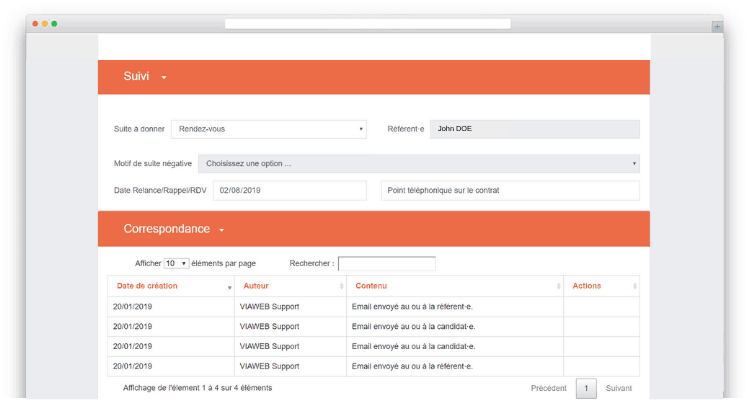Sort by Contenu column
Image resolution: width=750 pixels, height=400 pixels.
pyautogui.click(x=455, y=286)
